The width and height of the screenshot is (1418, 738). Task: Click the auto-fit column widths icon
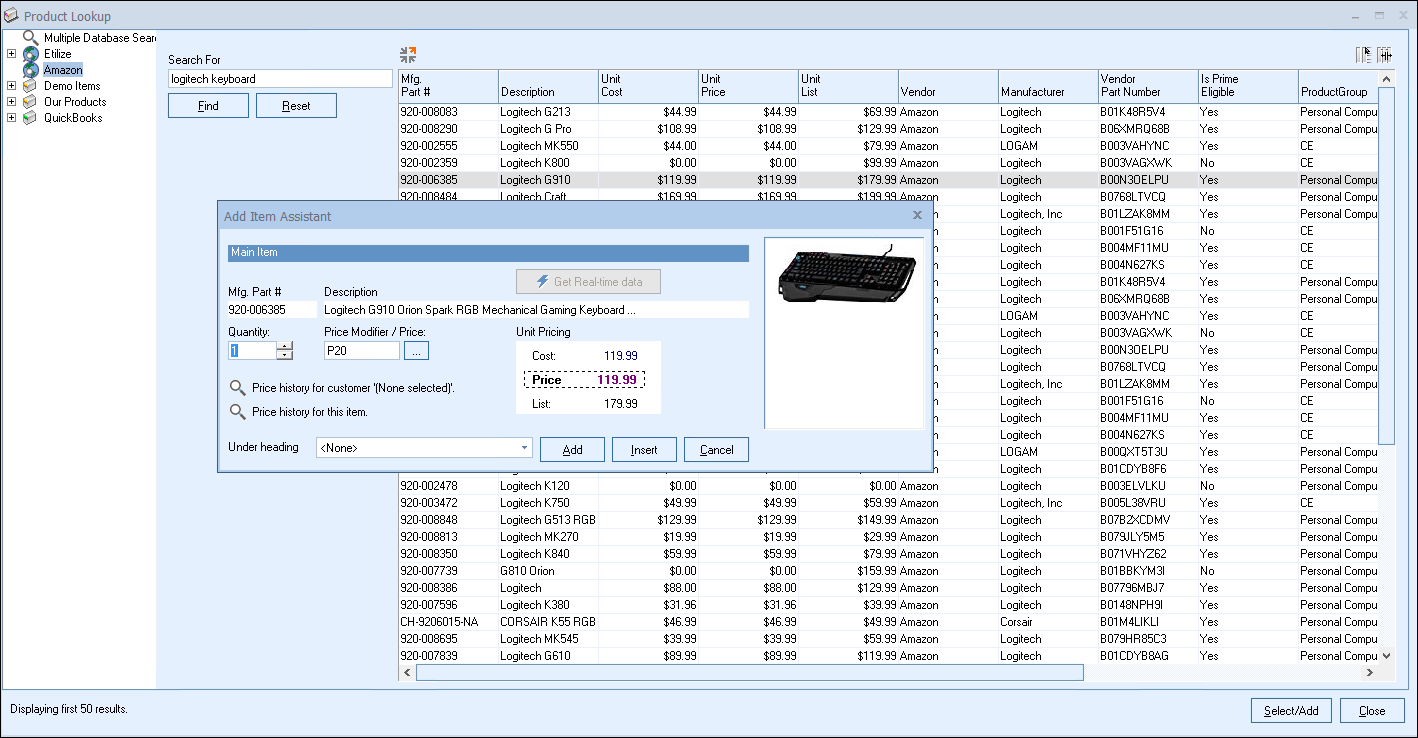1385,55
